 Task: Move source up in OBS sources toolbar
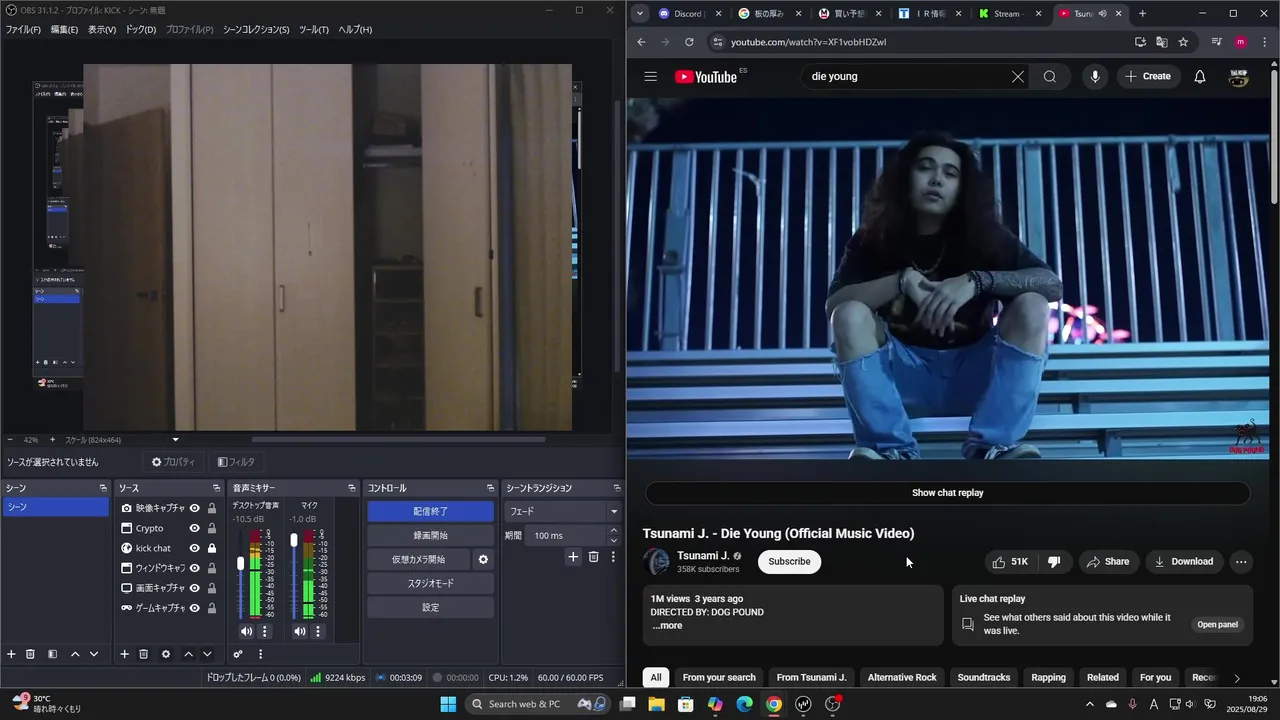coord(188,654)
